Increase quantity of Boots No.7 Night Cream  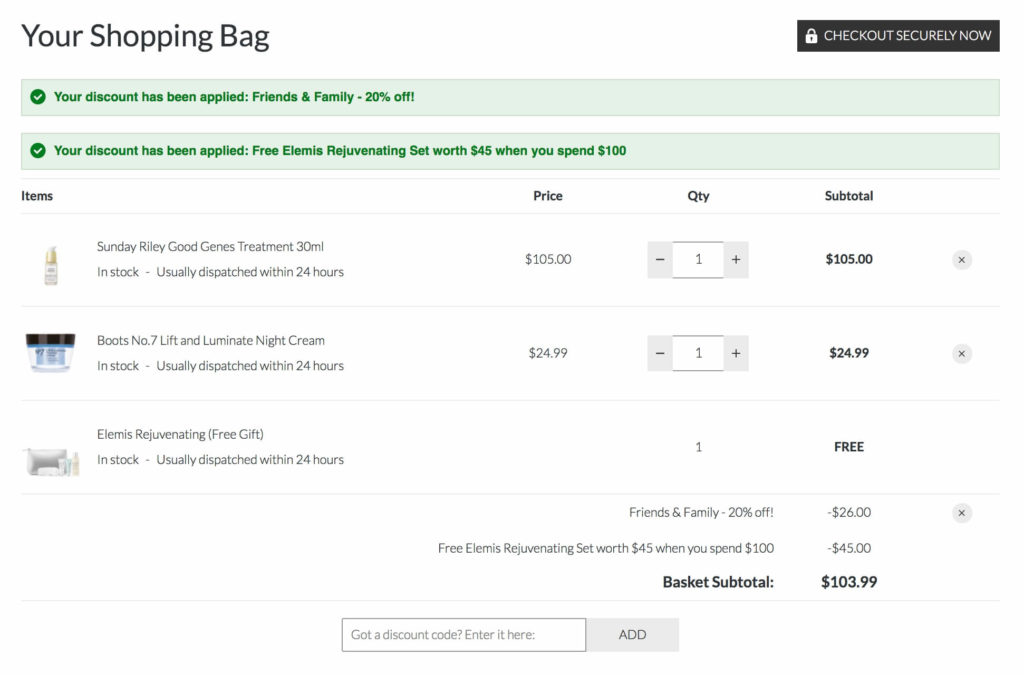[x=736, y=353]
